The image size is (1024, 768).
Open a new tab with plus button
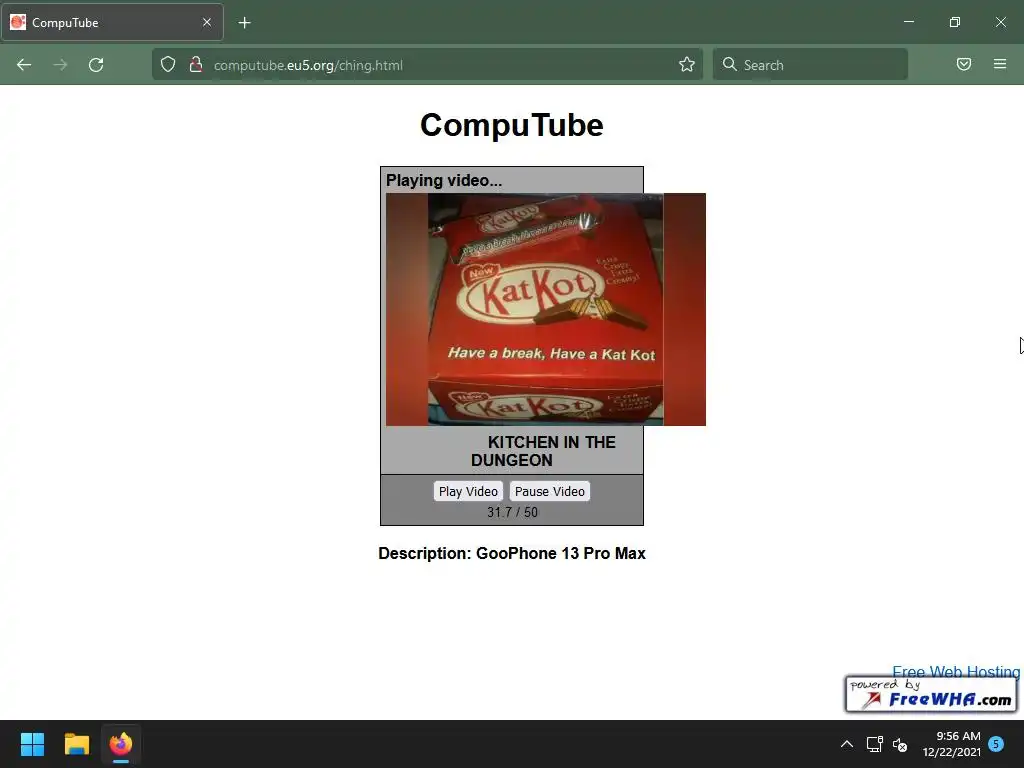[x=244, y=23]
